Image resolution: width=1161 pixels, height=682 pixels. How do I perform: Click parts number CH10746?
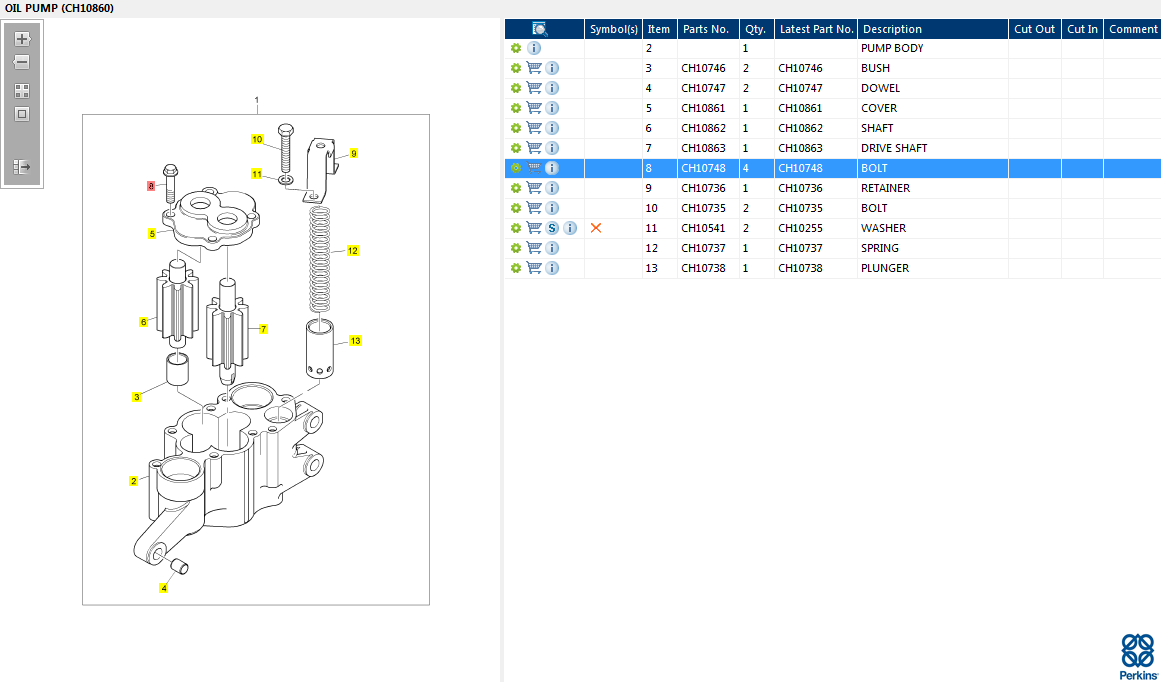[703, 68]
